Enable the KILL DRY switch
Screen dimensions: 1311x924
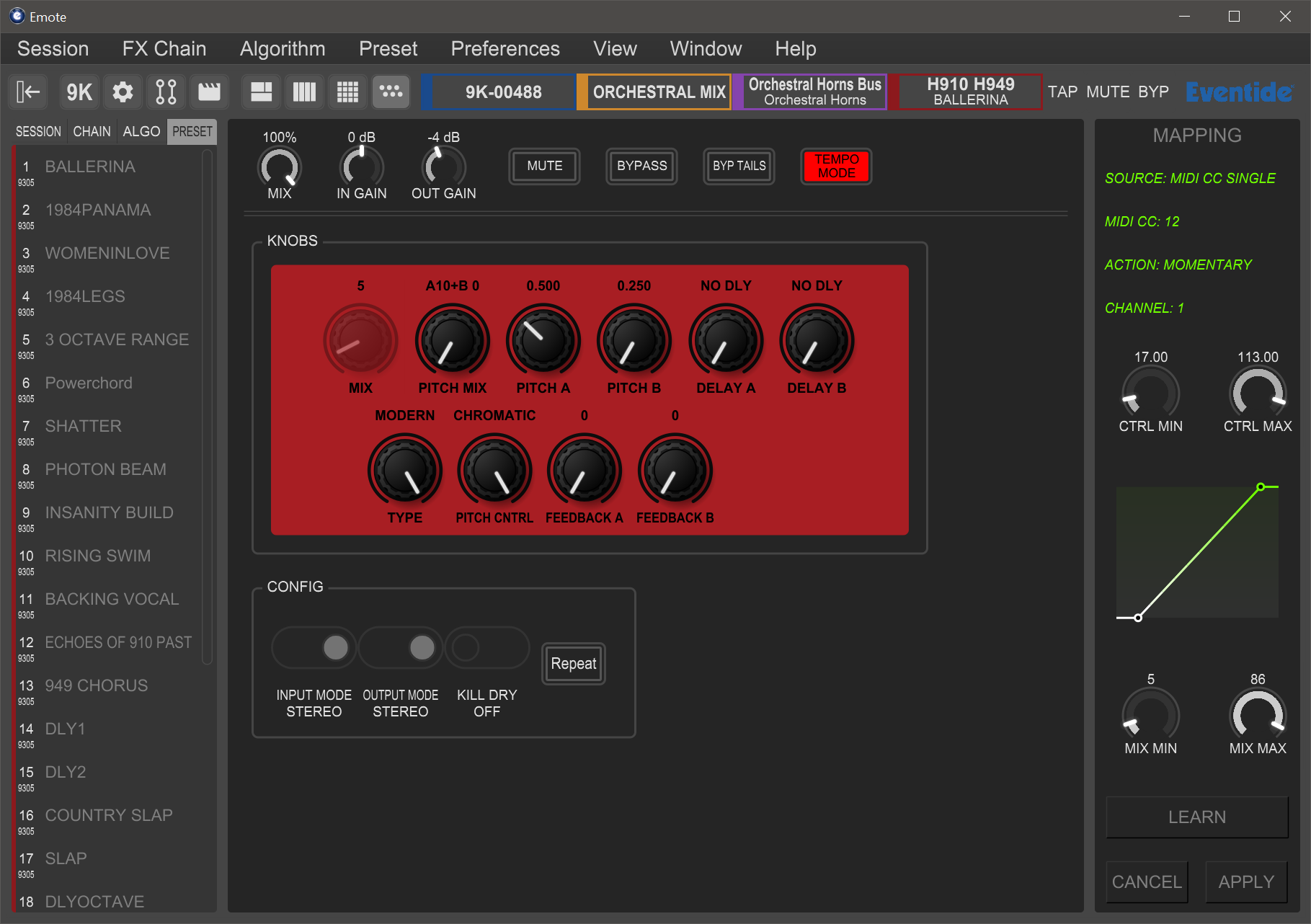[487, 647]
